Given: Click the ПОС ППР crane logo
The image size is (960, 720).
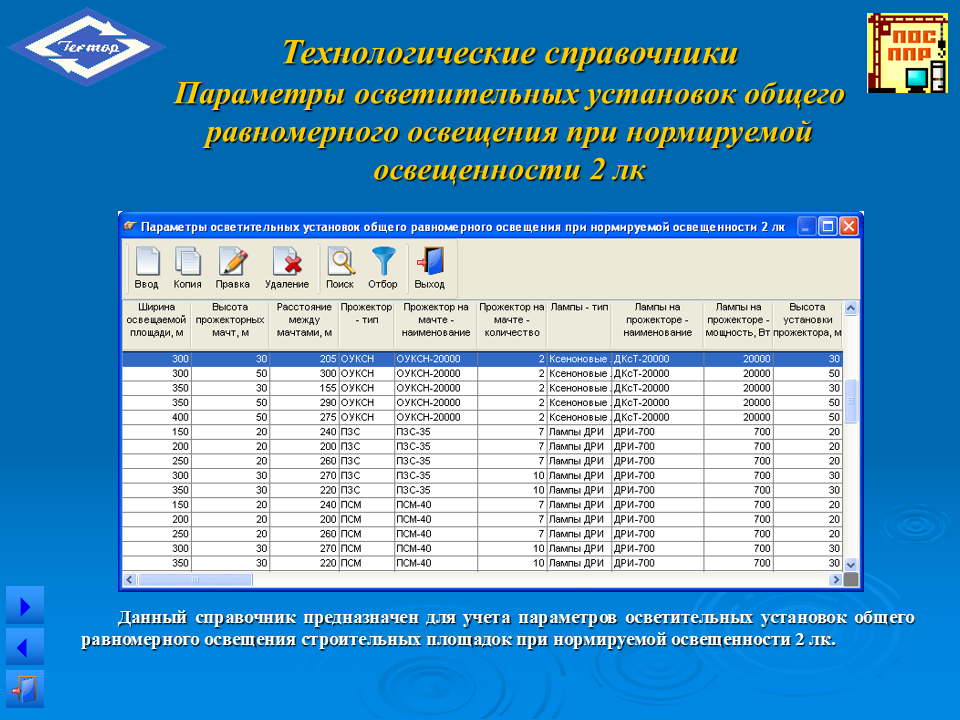Looking at the screenshot, I should pyautogui.click(x=907, y=53).
